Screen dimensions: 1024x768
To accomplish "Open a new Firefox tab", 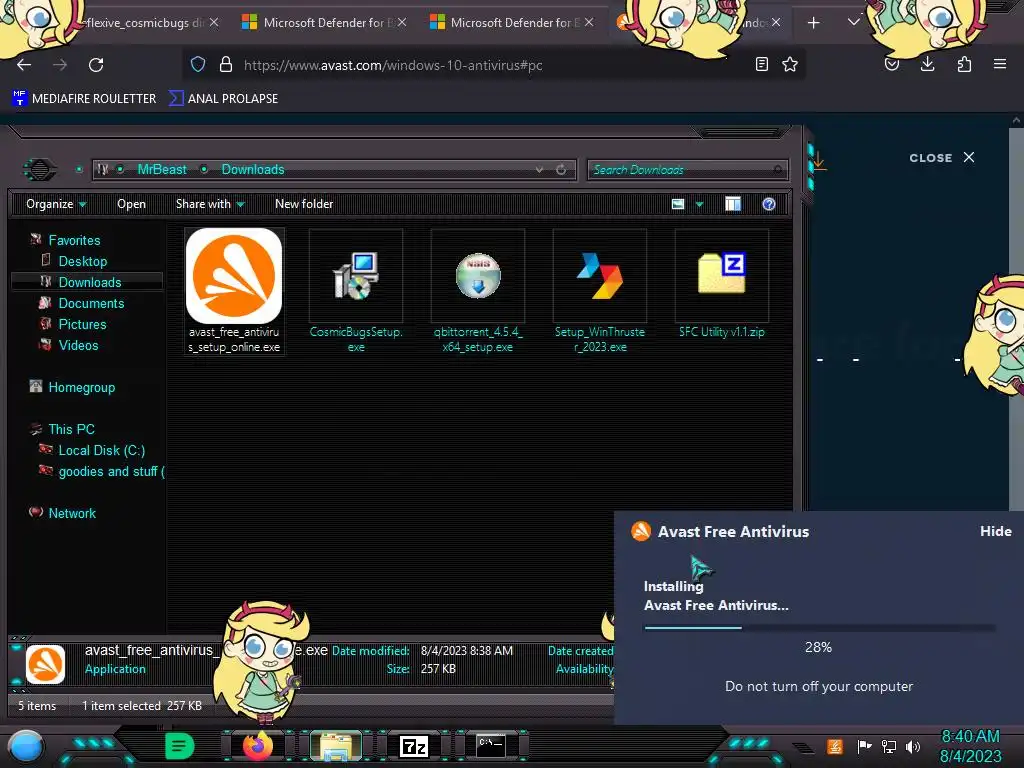I will [813, 23].
